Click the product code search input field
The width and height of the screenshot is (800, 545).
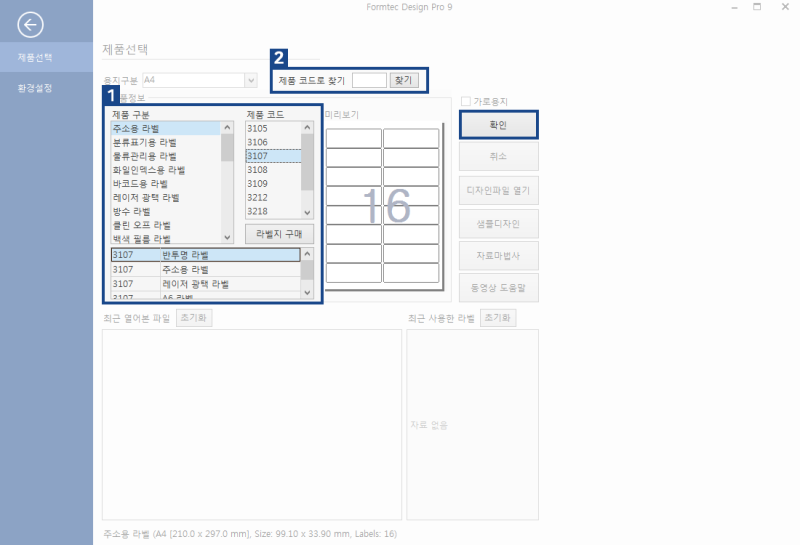369,80
